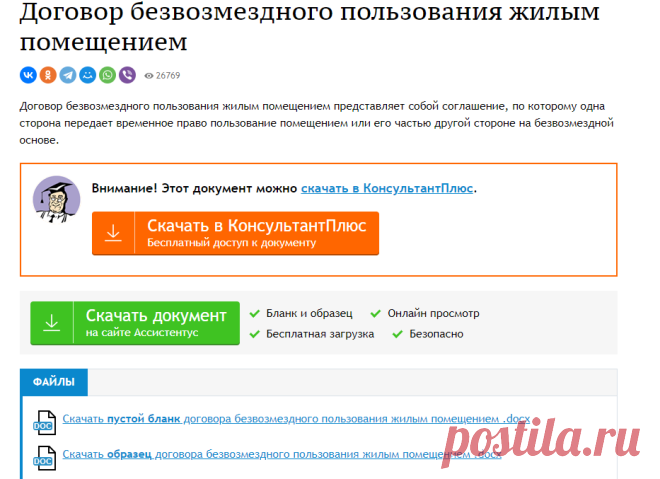Click DOC icon beside 'пустой бланк'
The image size is (660, 479).
click(45, 422)
